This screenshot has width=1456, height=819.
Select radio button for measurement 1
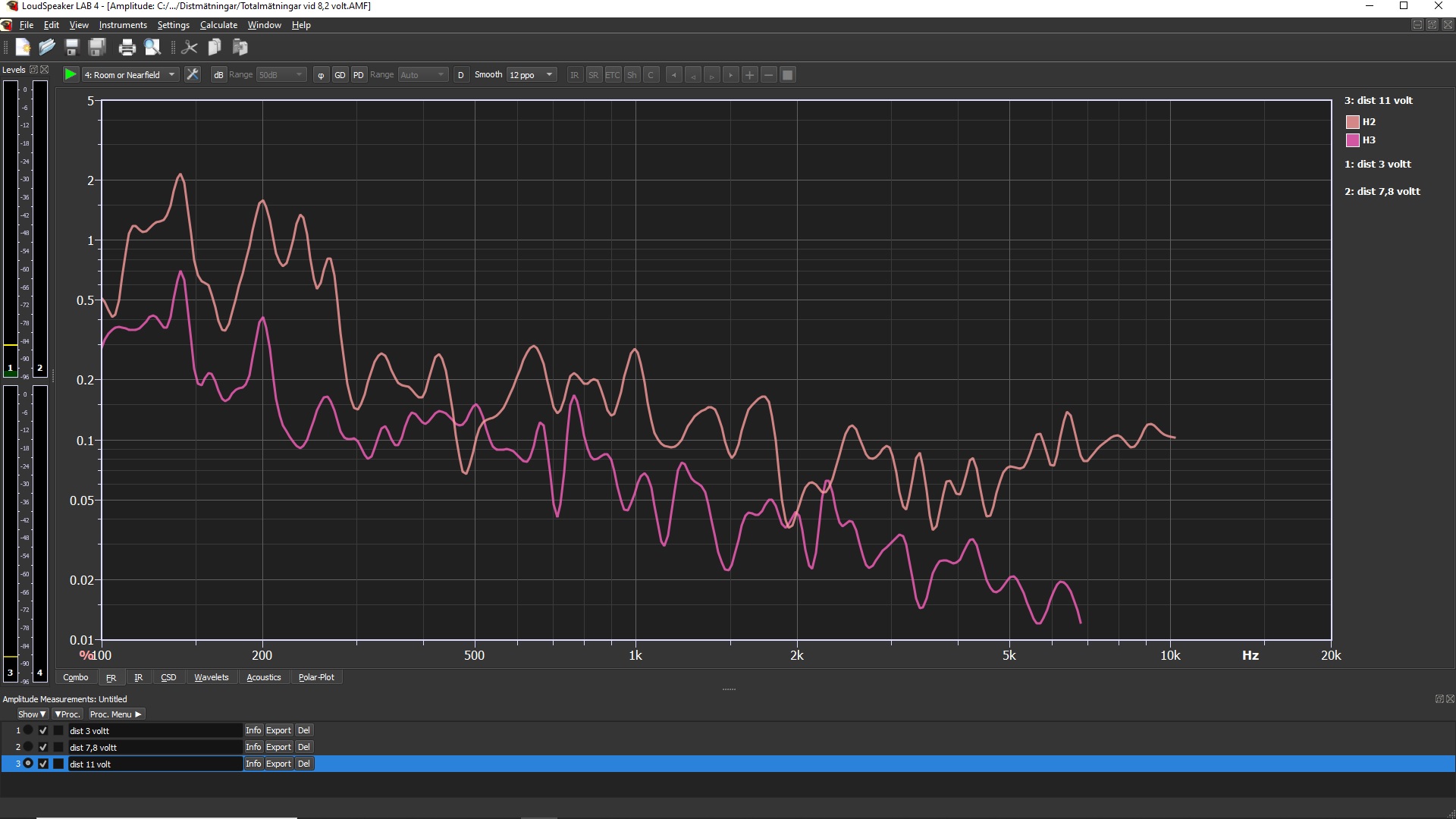tap(28, 730)
